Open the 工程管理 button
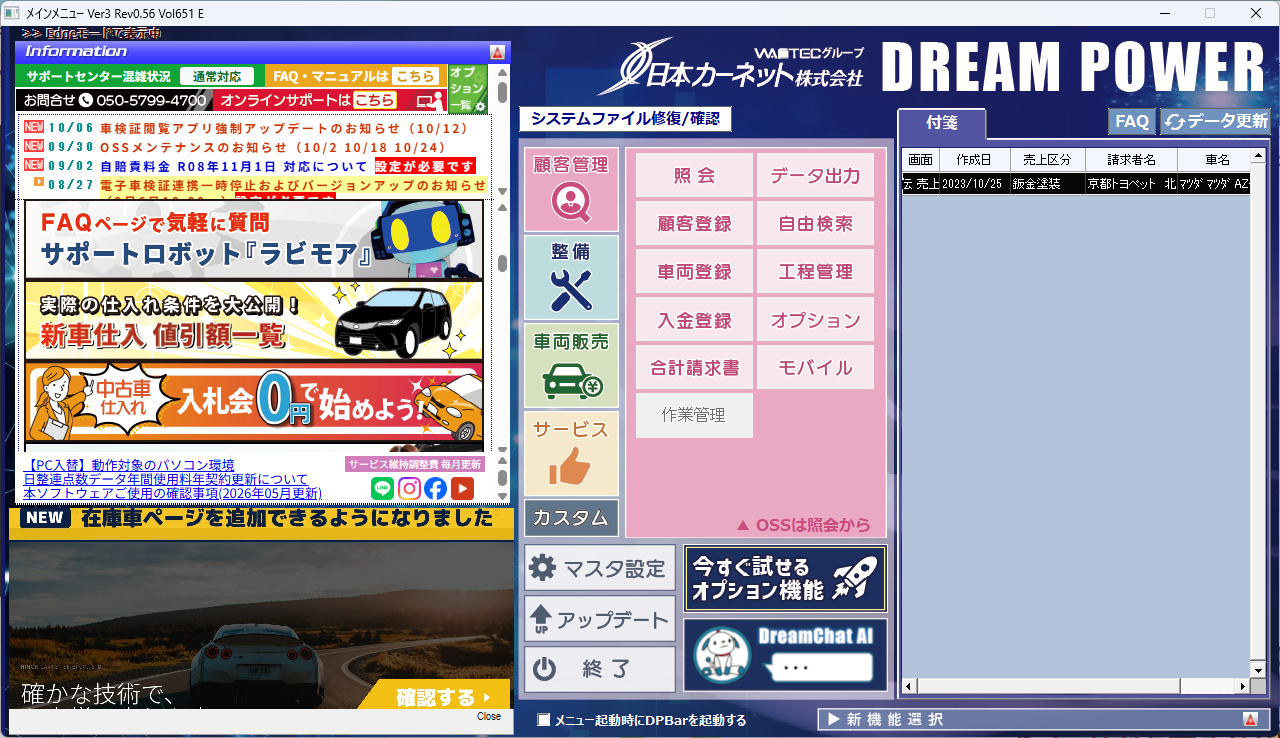Image resolution: width=1280 pixels, height=738 pixels. point(815,271)
